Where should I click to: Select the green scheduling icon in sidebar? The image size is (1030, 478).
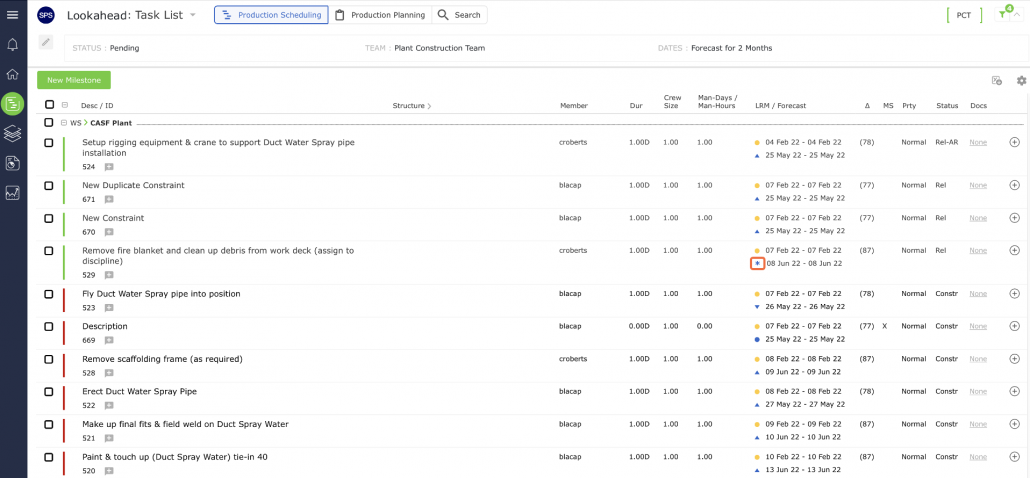tap(12, 104)
